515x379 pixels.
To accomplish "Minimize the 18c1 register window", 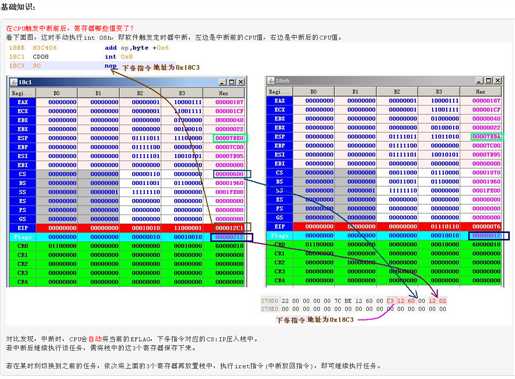I will [223, 82].
